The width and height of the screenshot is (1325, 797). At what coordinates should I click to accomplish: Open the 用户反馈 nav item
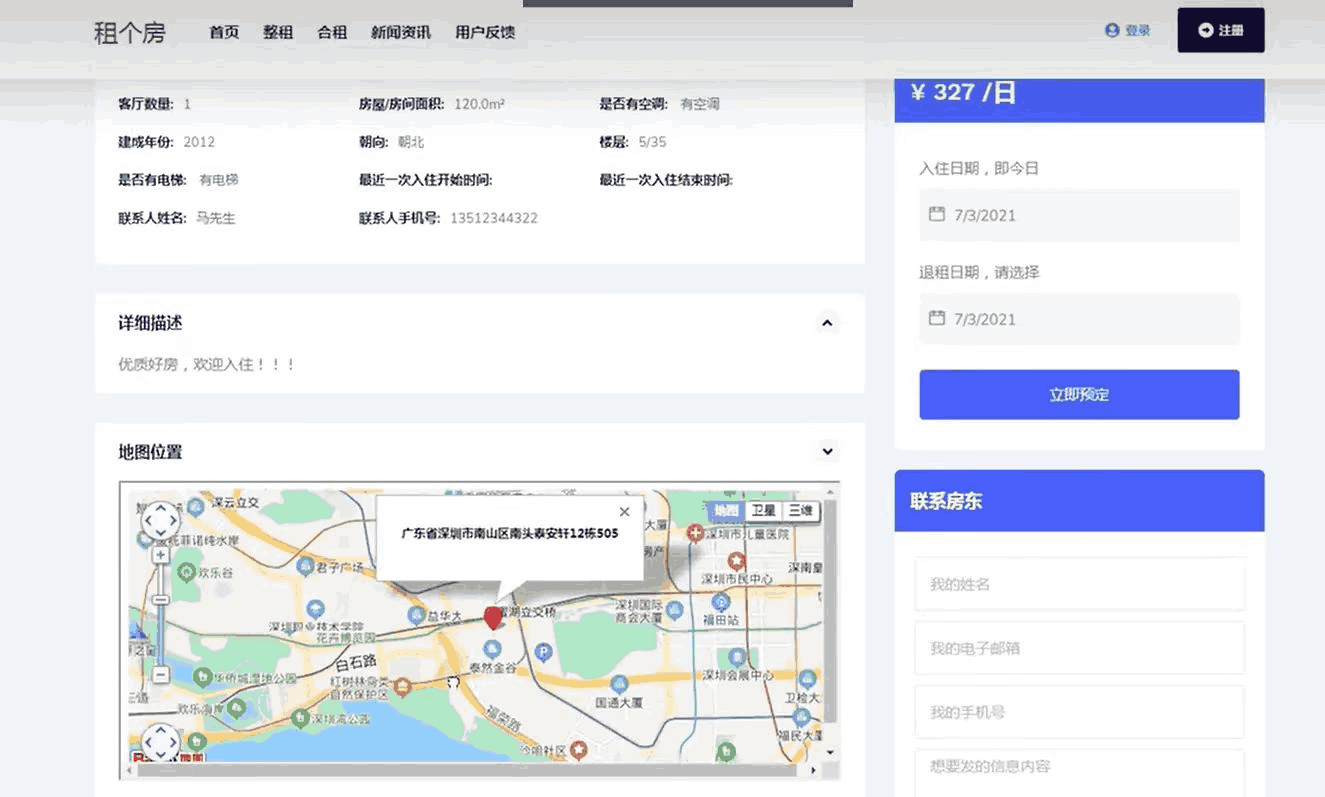485,32
